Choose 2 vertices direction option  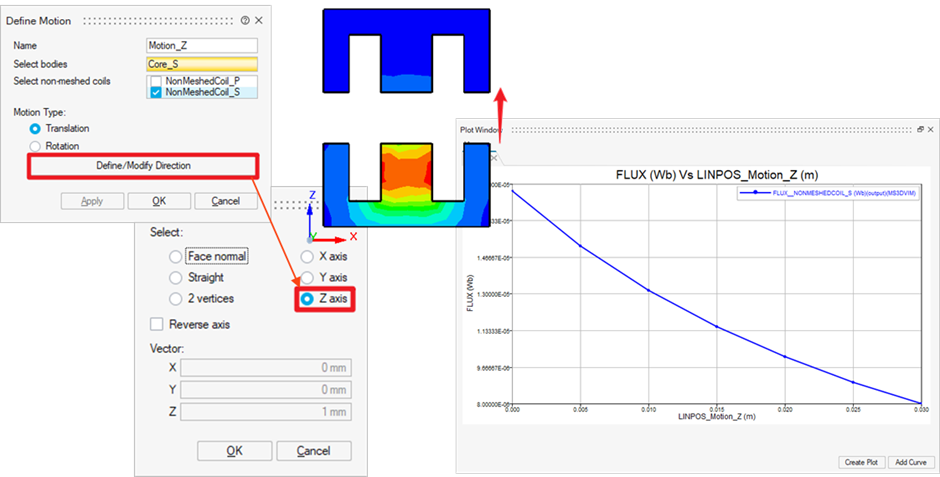[x=175, y=299]
